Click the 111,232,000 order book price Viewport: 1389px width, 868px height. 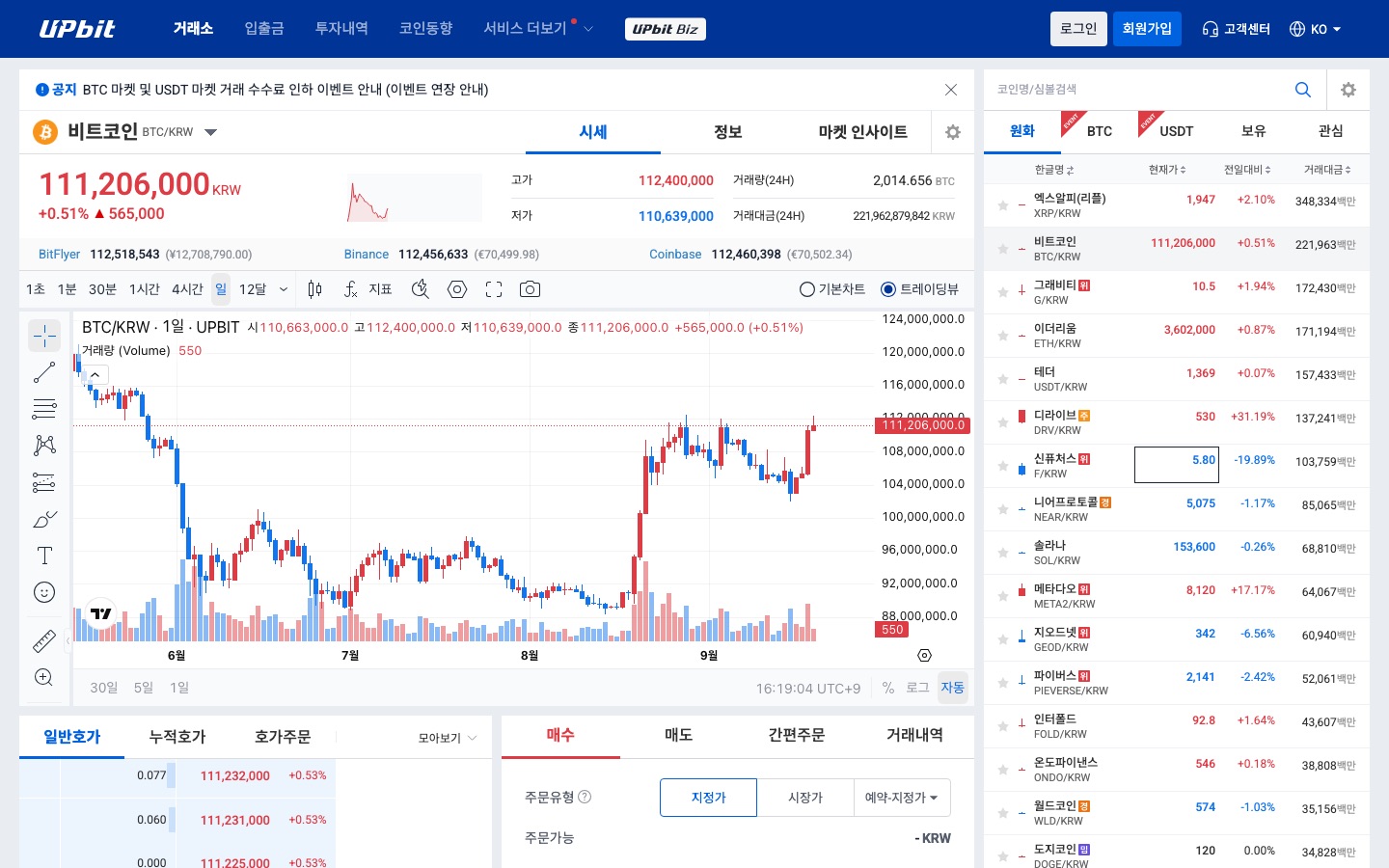[235, 776]
